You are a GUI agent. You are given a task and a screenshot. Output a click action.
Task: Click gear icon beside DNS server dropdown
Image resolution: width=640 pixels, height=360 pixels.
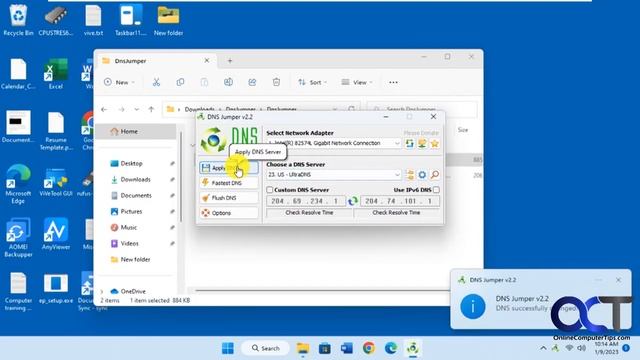point(422,175)
